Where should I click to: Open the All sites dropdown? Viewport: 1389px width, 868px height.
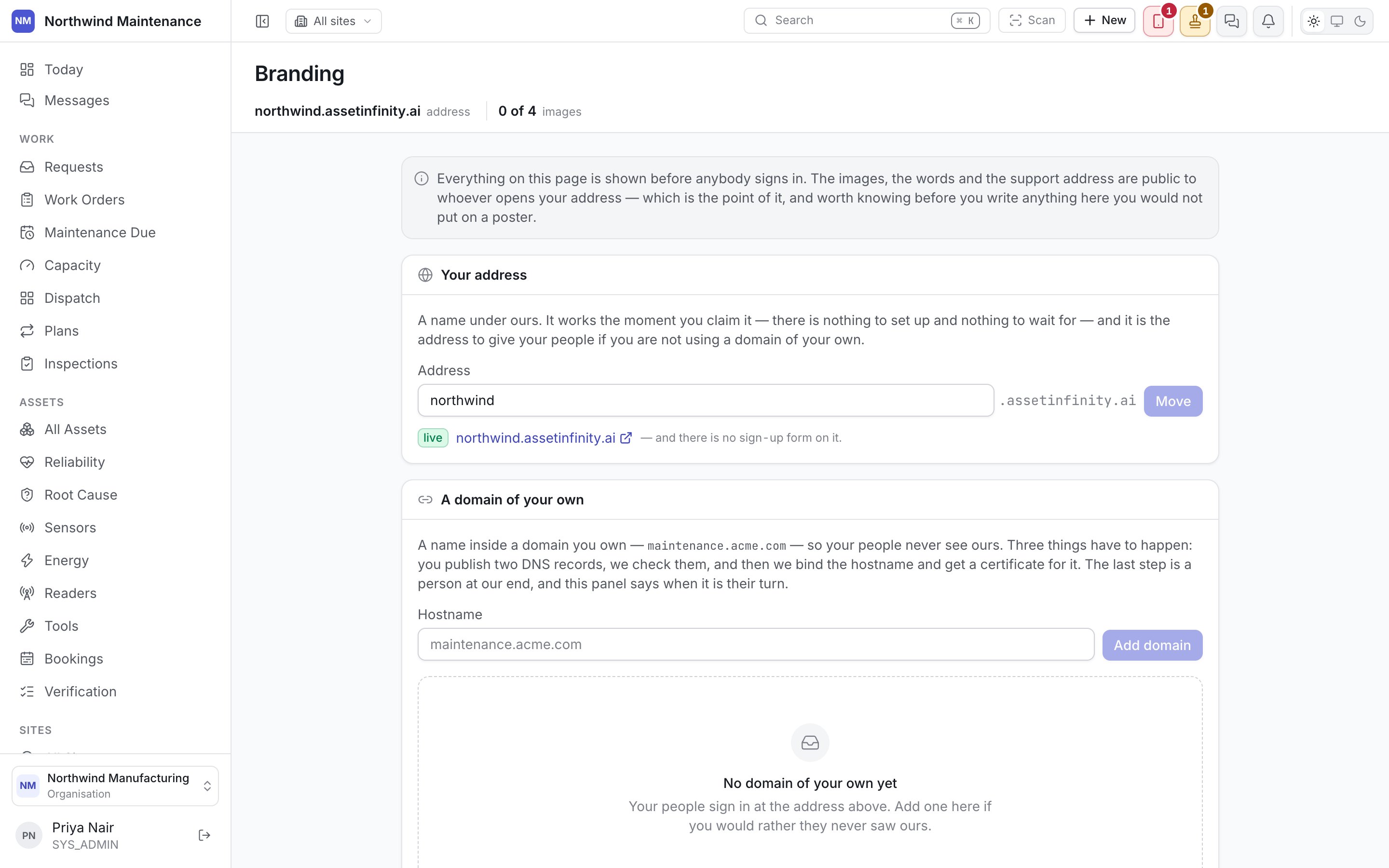pyautogui.click(x=333, y=21)
